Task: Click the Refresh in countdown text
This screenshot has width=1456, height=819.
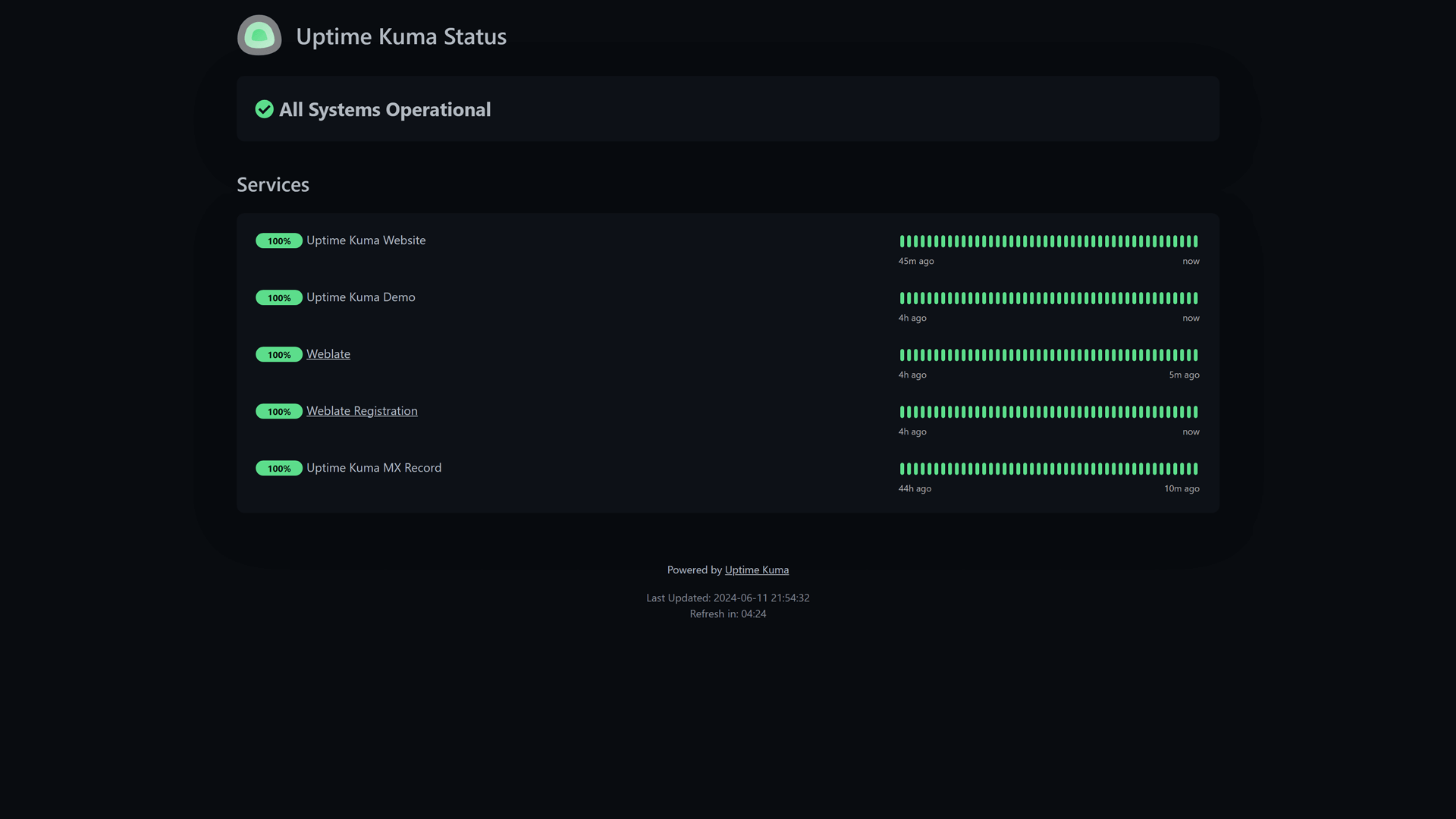Action: (727, 613)
